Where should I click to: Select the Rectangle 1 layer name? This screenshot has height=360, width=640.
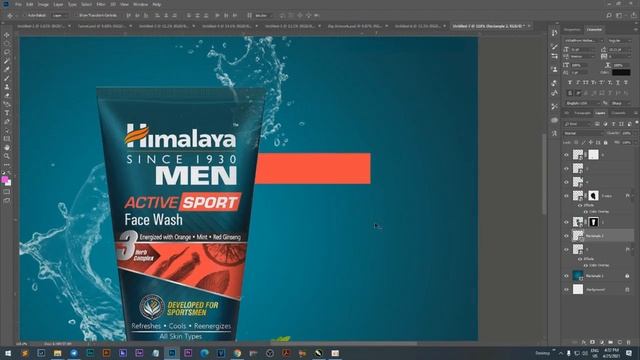(x=595, y=276)
